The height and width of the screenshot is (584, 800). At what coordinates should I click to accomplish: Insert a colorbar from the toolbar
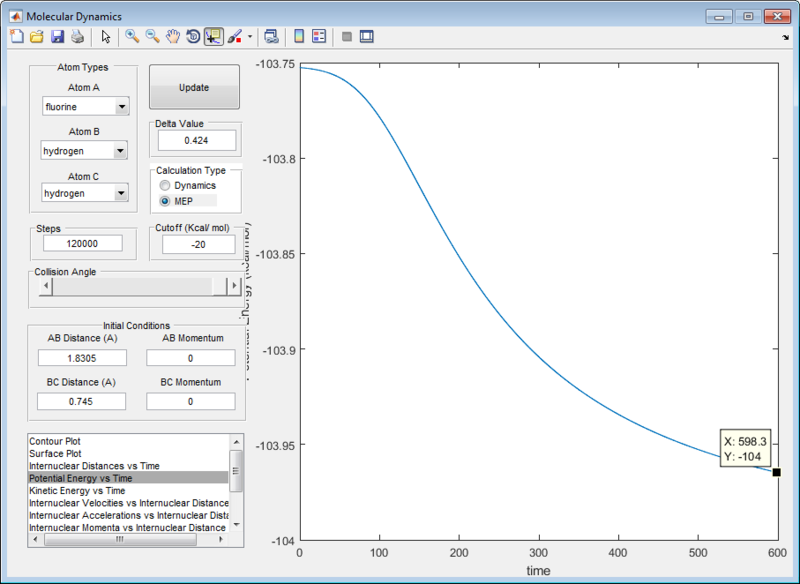[x=298, y=37]
